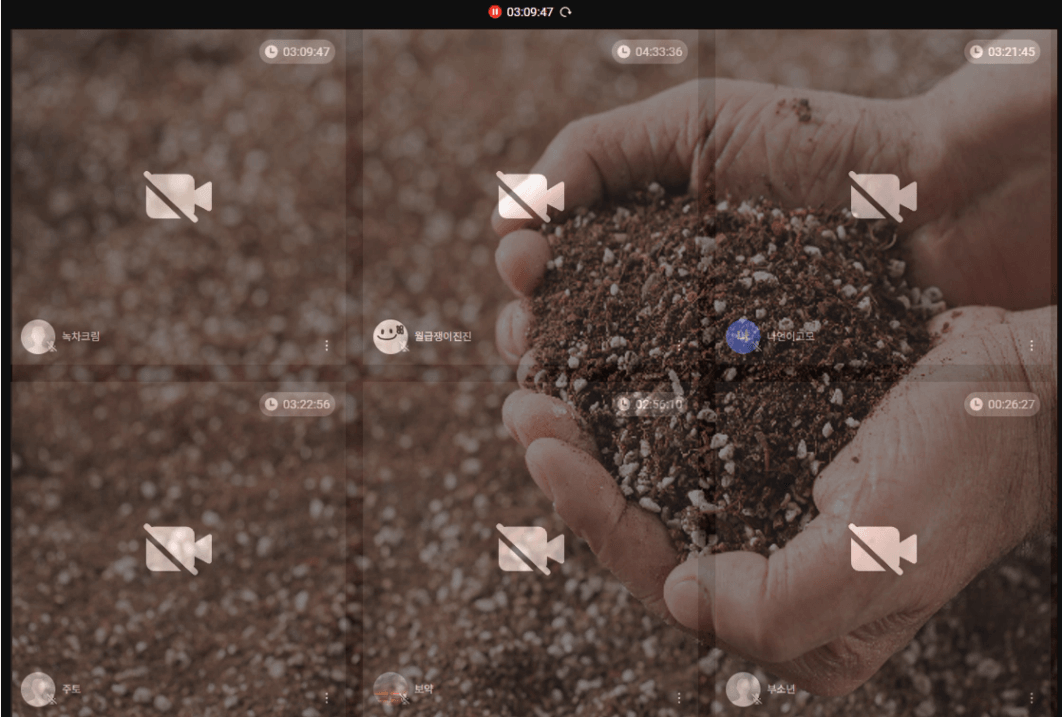Click the username 월급쟁이진진
The height and width of the screenshot is (717, 1062).
pos(442,336)
